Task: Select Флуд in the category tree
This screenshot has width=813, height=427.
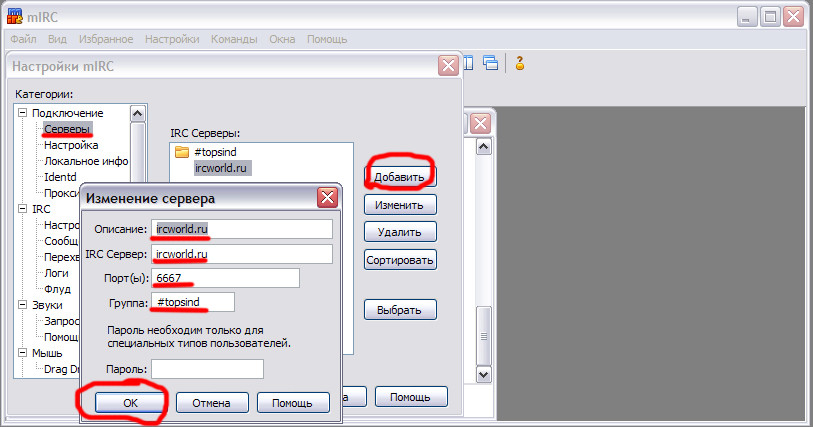Action: pyautogui.click(x=57, y=289)
